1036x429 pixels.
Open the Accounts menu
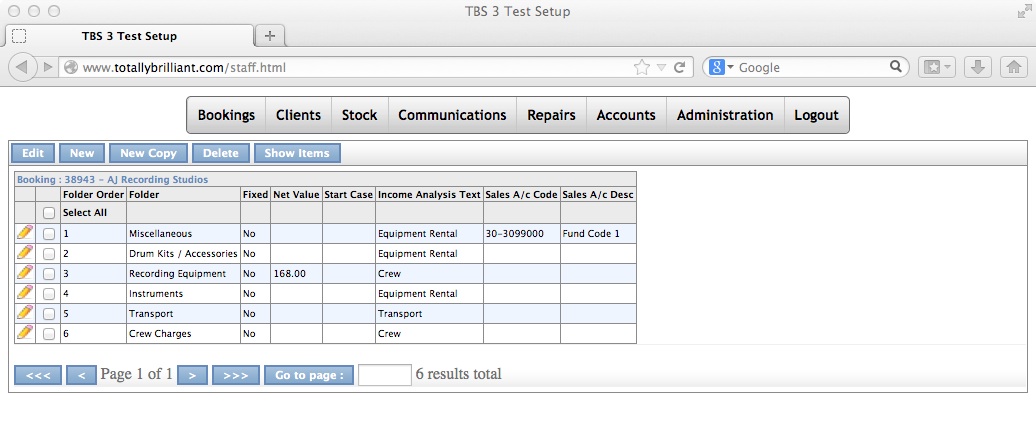click(626, 115)
